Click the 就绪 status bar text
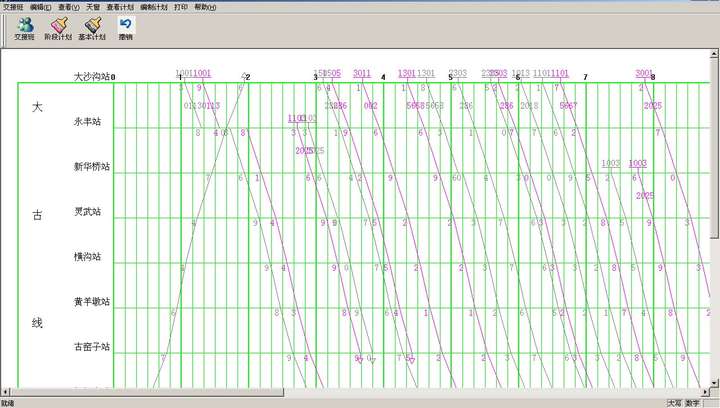 (8, 403)
